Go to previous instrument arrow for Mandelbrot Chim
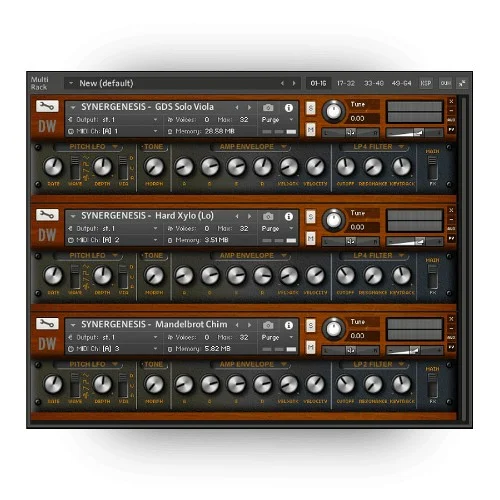 (x=237, y=325)
